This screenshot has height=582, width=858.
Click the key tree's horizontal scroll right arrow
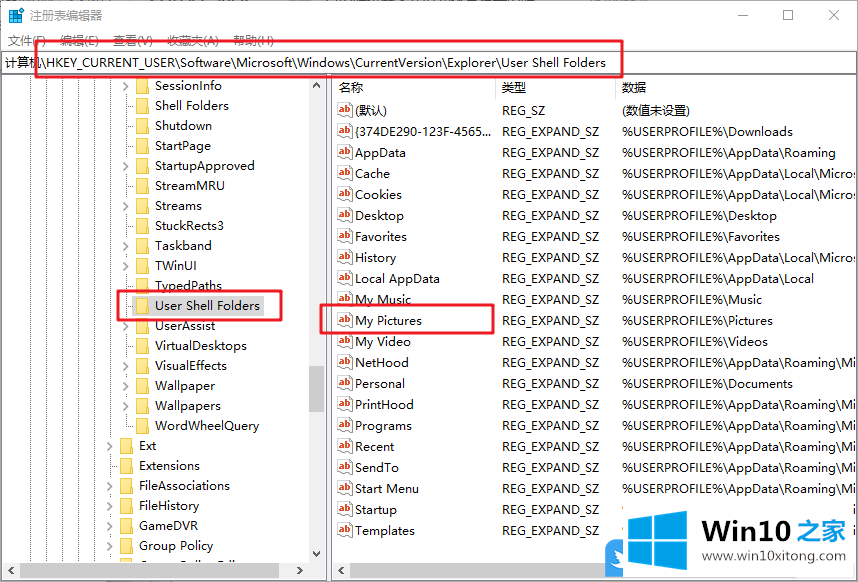[x=300, y=571]
